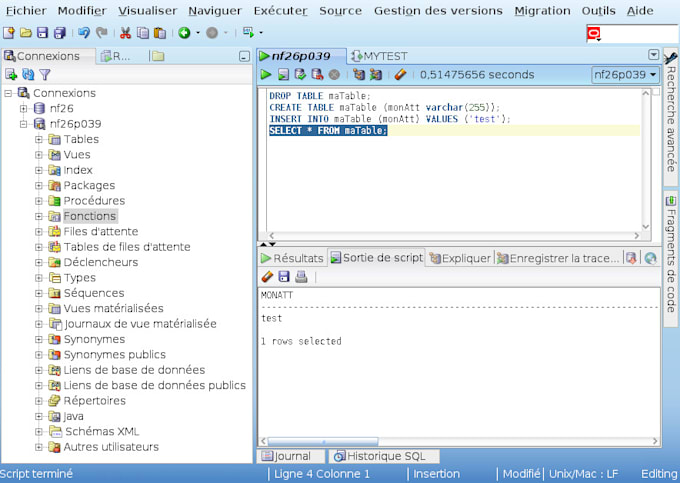The image size is (680, 483).
Task: Click the Run Script icon in the worksheet toolbar
Action: pos(283,75)
